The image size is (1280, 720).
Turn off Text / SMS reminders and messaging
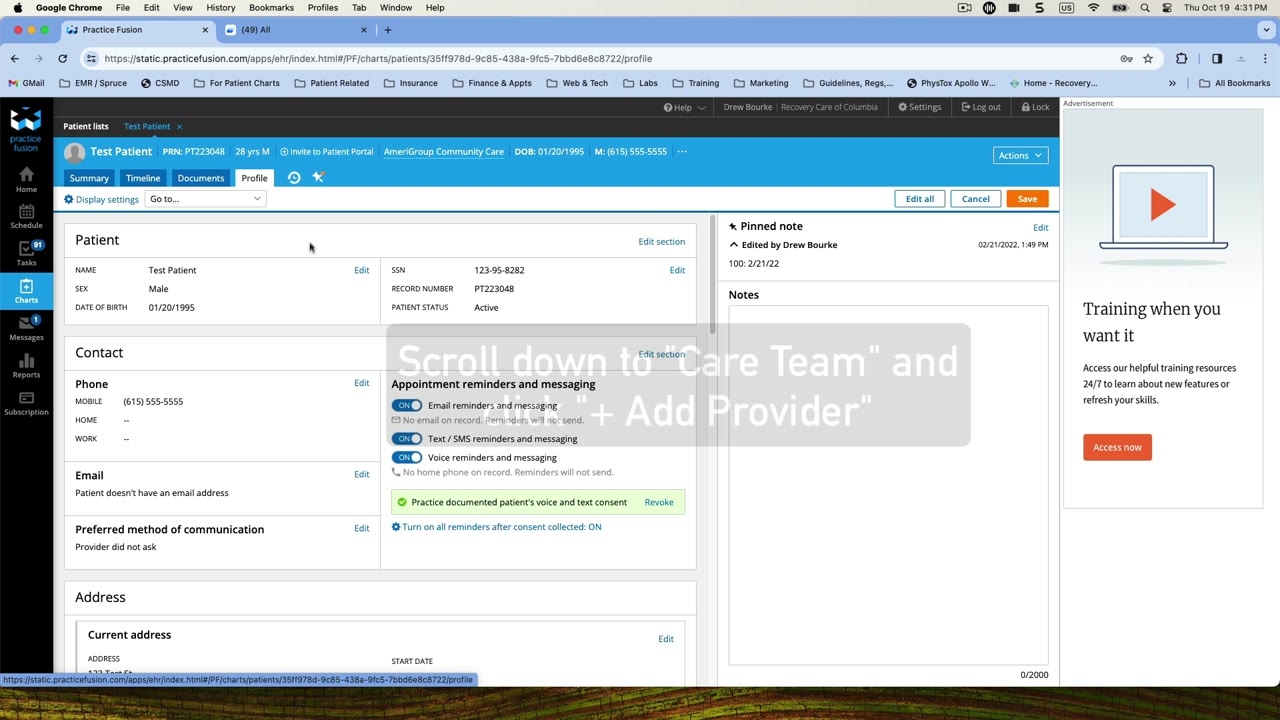(408, 438)
